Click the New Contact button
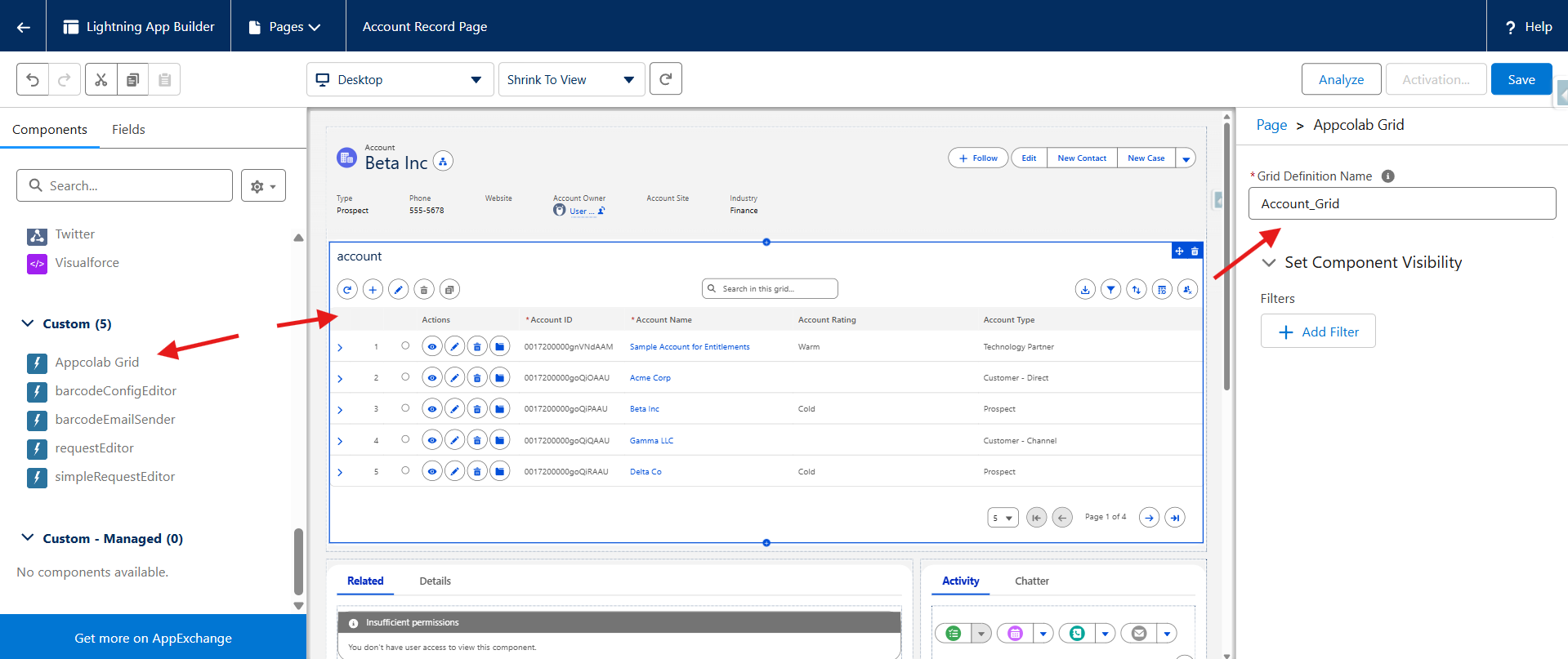1568x659 pixels. pos(1082,158)
